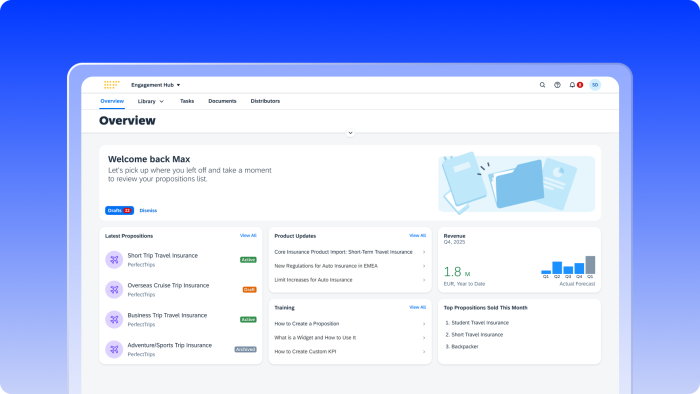Click the red notification count badge
This screenshot has height=394, width=700.
[x=580, y=85]
